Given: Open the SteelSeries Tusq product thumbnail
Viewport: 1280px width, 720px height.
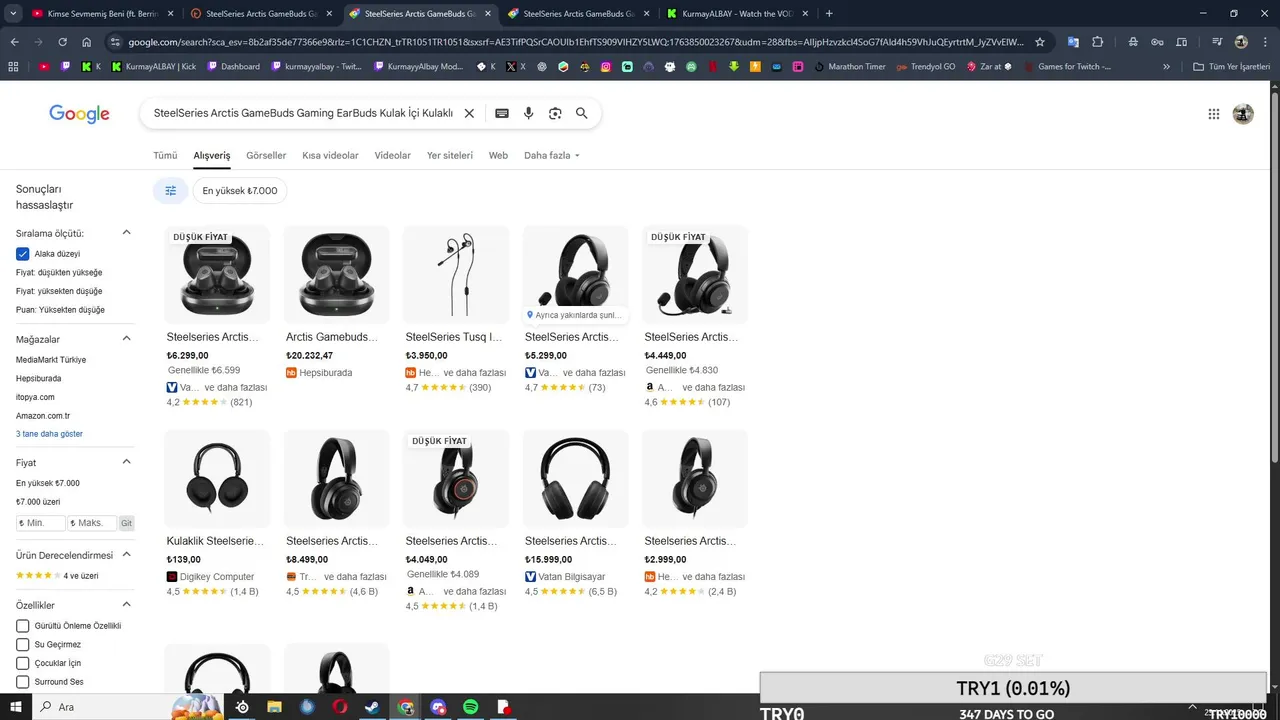Looking at the screenshot, I should (x=456, y=274).
